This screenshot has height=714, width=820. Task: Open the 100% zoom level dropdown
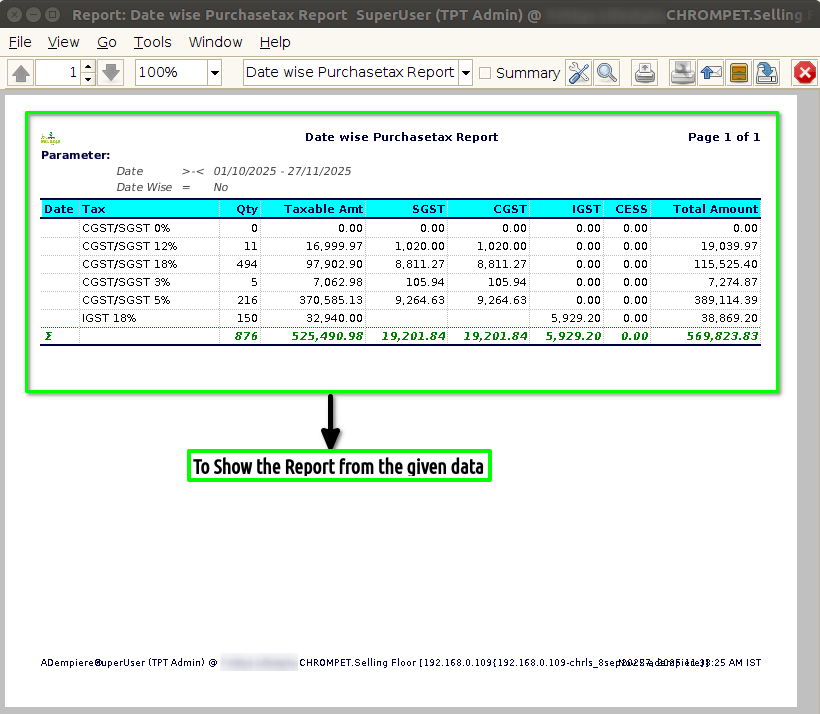click(x=214, y=72)
